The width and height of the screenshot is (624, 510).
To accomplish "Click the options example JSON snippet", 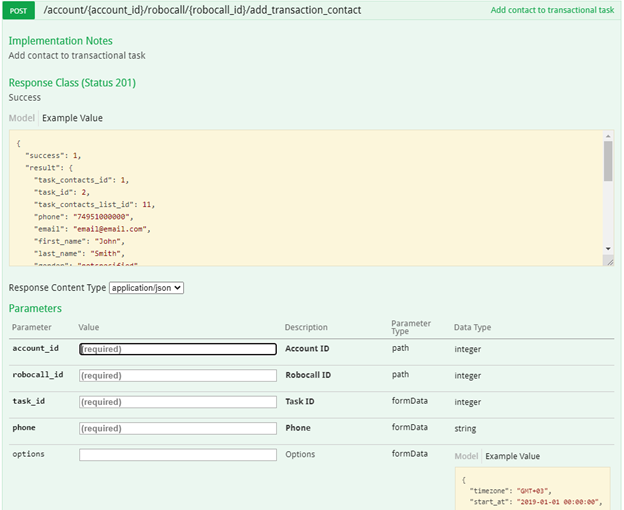I will coord(532,489).
